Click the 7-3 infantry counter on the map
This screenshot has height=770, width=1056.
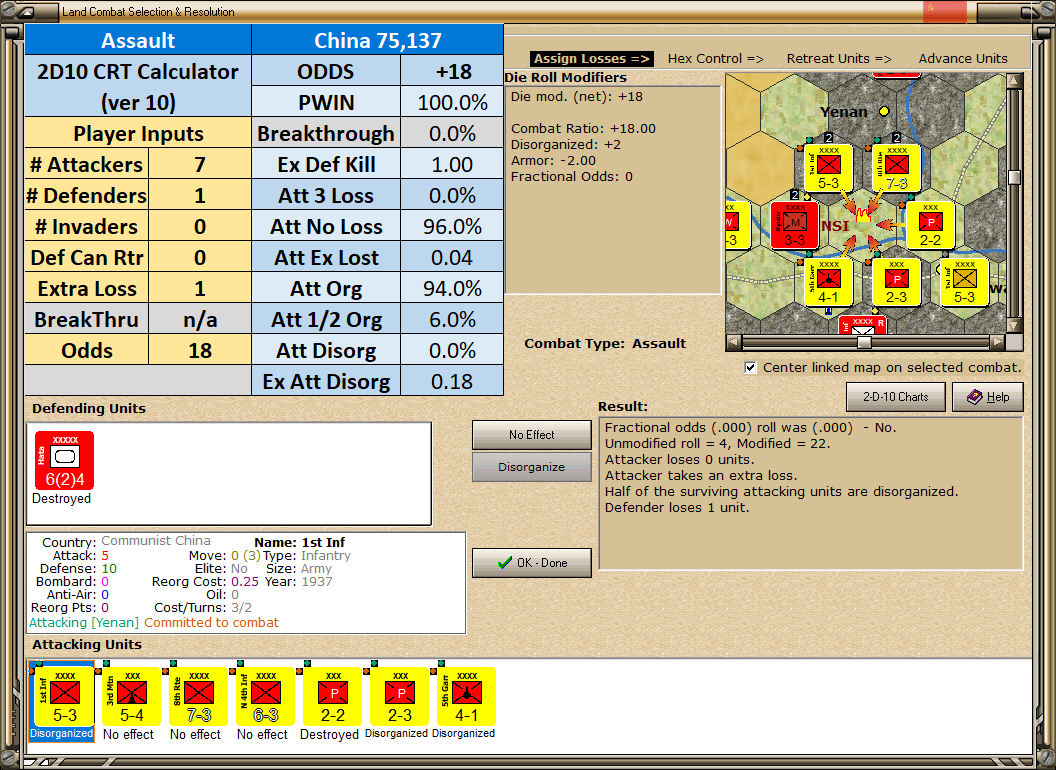click(x=896, y=168)
